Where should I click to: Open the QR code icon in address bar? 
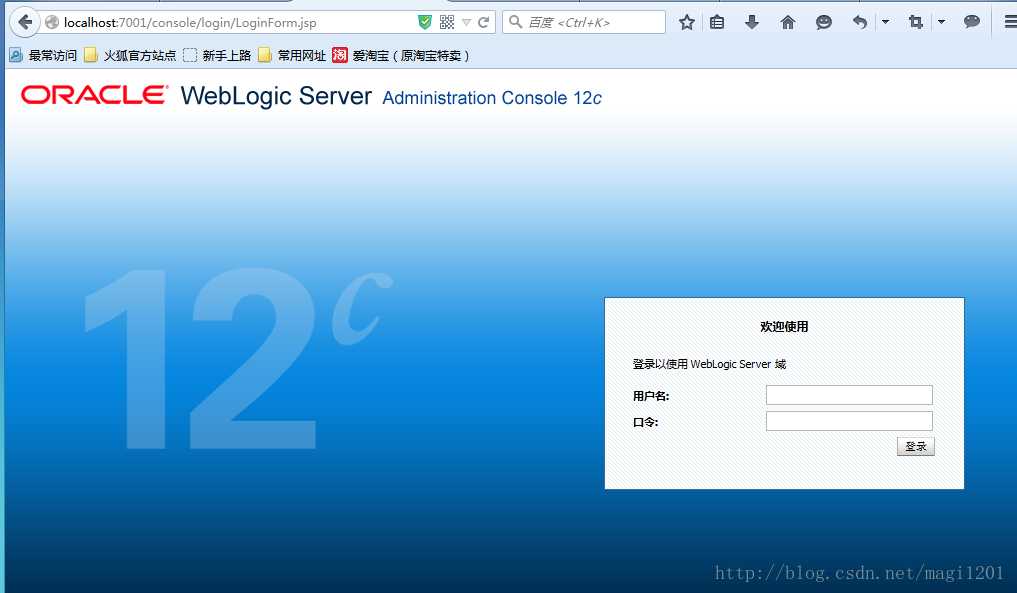coord(447,22)
